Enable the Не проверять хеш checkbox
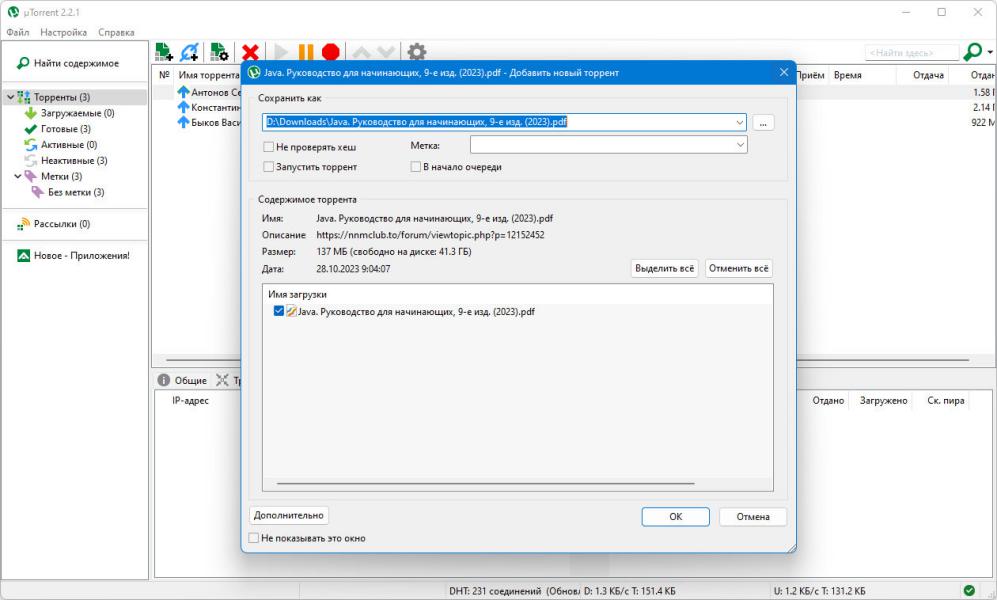 click(x=269, y=147)
